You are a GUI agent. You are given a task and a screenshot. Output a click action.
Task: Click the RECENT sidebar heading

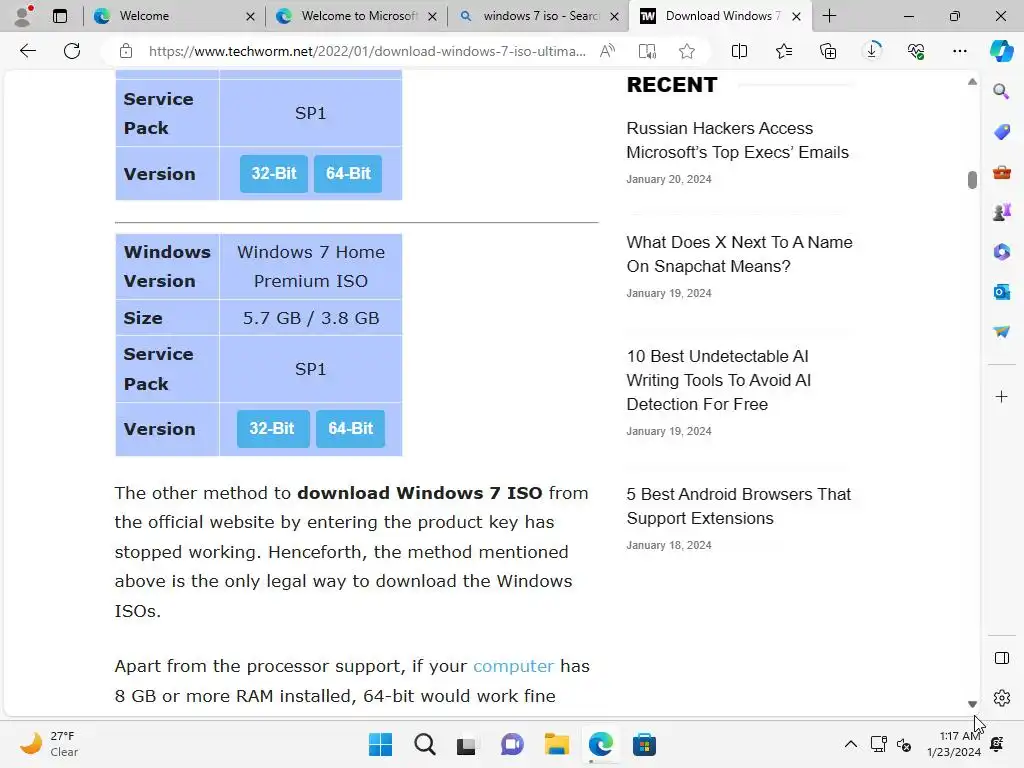click(671, 85)
